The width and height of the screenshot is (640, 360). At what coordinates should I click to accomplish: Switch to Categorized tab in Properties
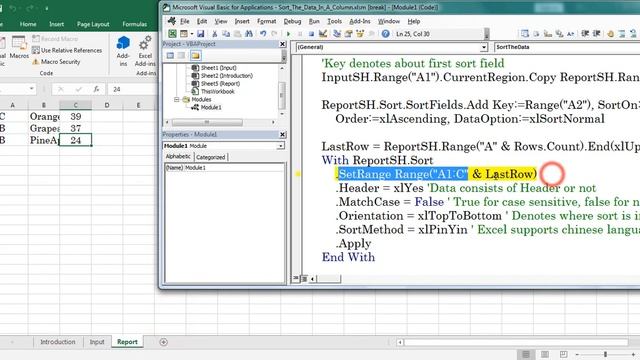[211, 157]
